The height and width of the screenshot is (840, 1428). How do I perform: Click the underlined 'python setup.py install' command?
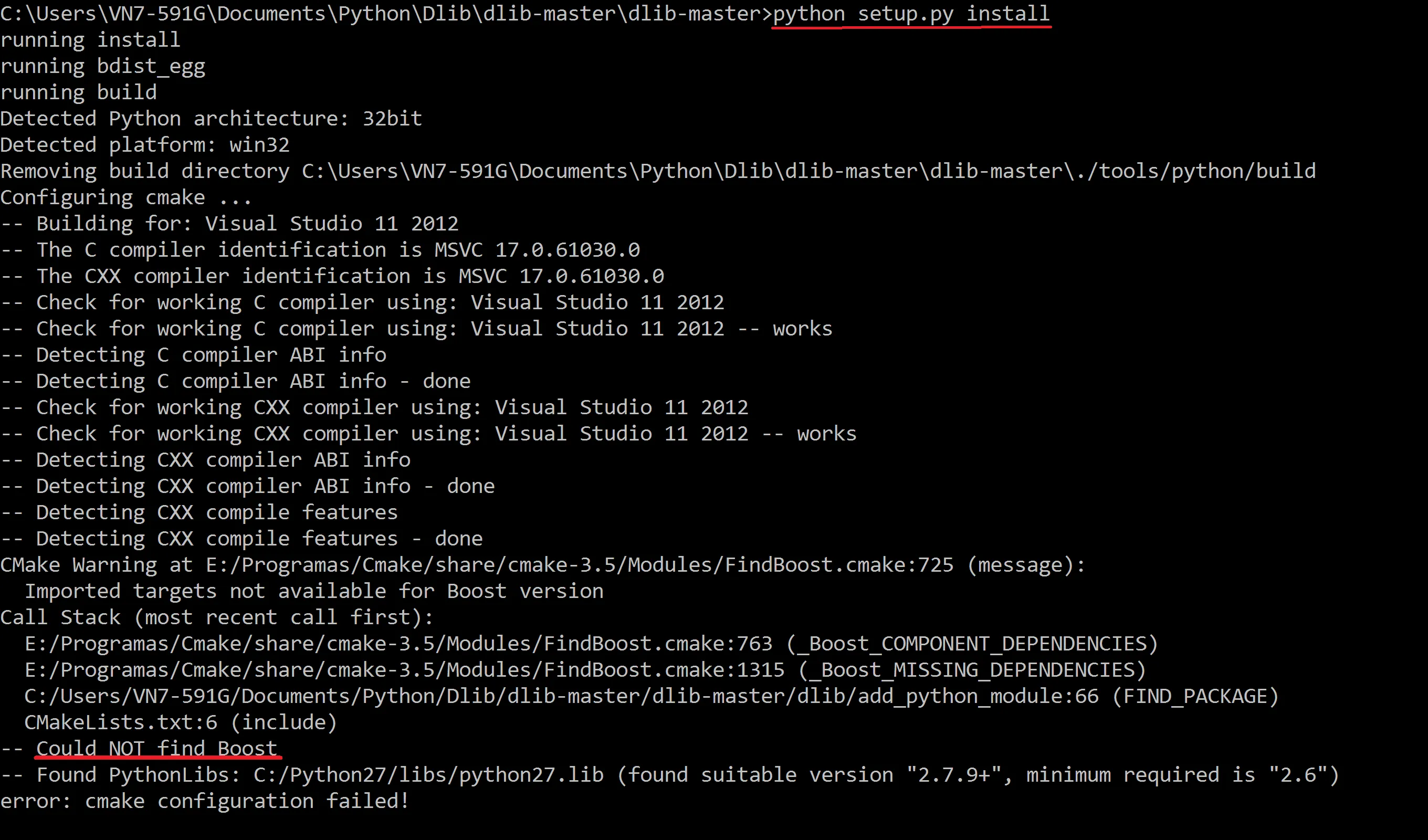point(911,14)
